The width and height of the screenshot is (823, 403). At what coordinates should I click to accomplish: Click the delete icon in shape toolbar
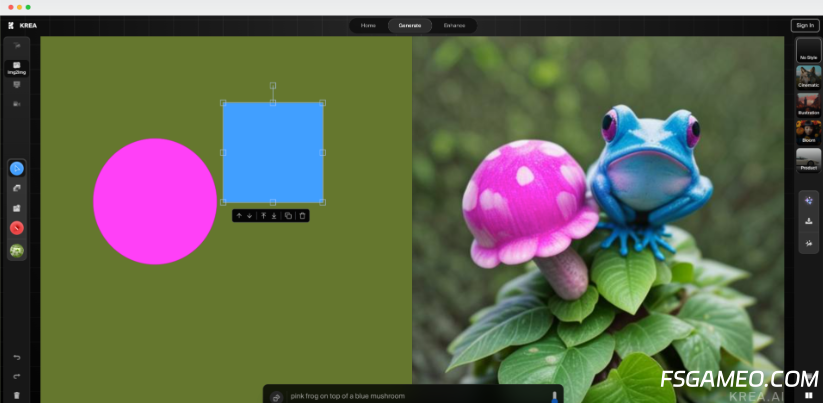coord(303,215)
